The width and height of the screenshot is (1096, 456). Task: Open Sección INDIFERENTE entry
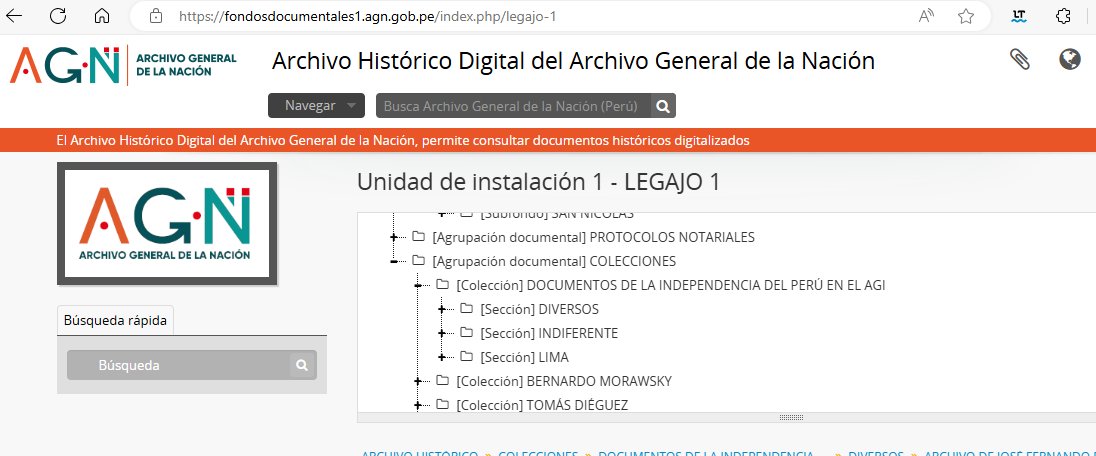[549, 333]
